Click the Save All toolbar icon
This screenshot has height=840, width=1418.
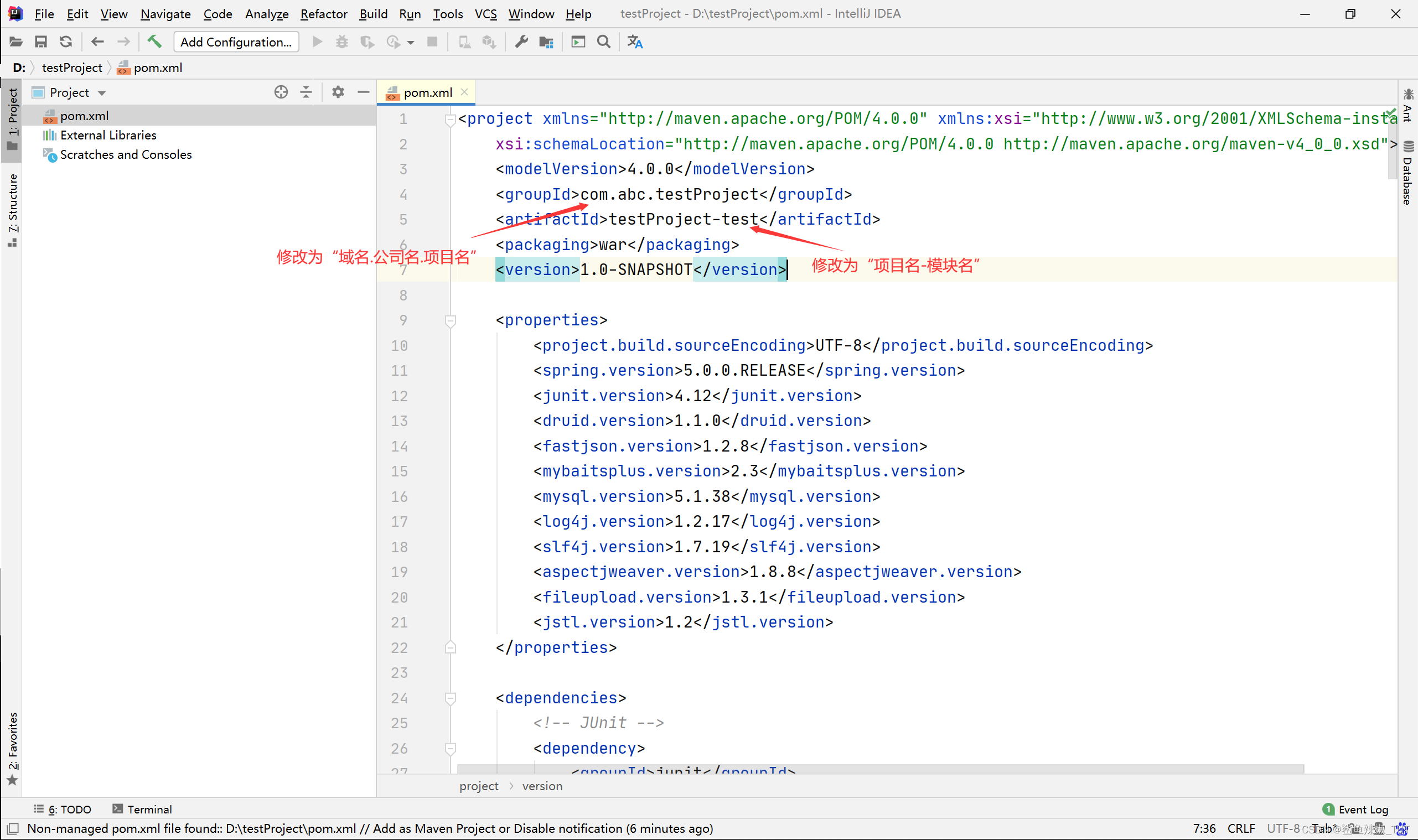point(41,42)
